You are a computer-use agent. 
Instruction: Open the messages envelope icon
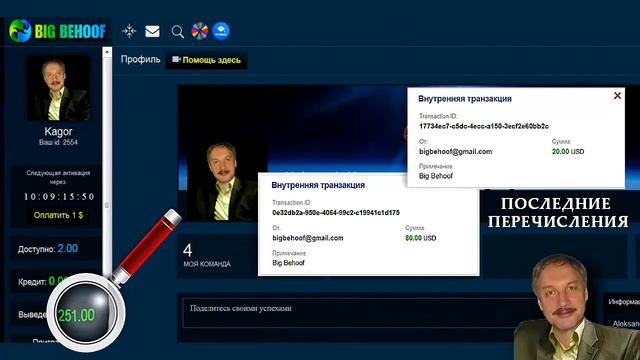[152, 31]
